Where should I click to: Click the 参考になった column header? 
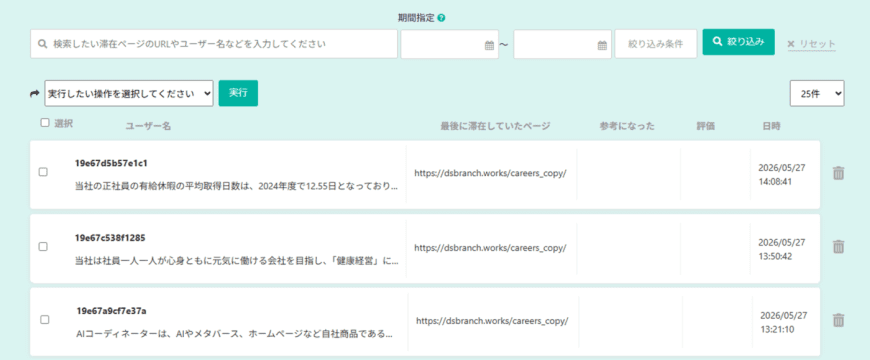pos(627,126)
